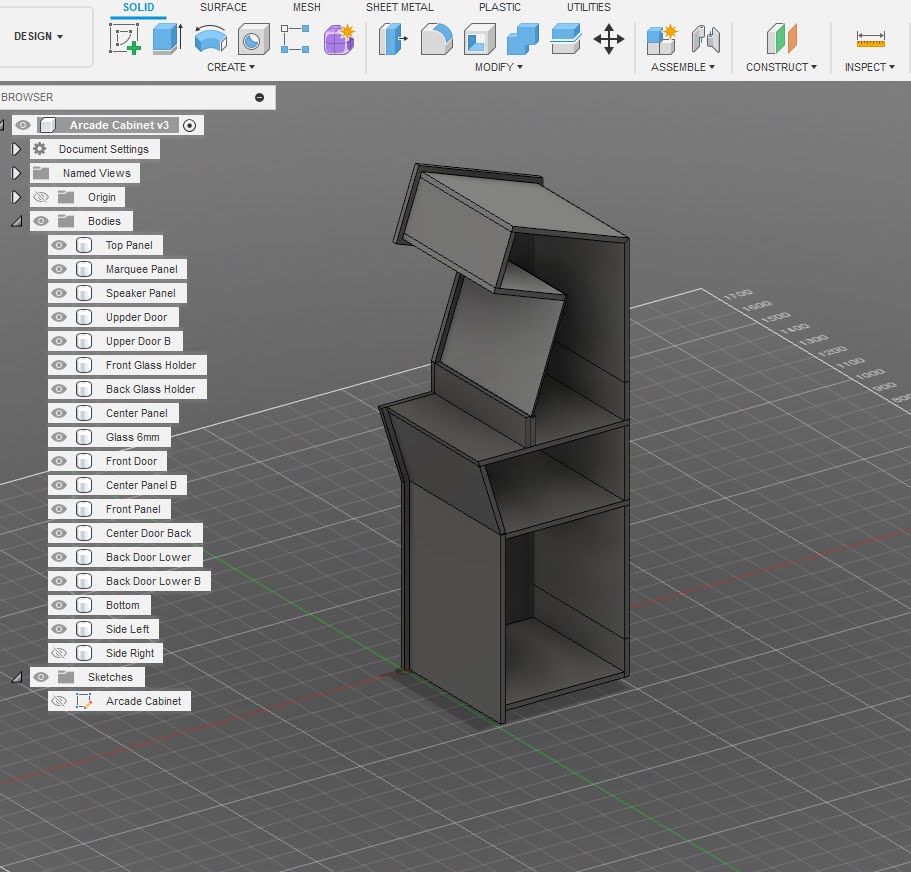This screenshot has height=872, width=911.
Task: Open the INSPECT dropdown menu
Action: point(870,67)
